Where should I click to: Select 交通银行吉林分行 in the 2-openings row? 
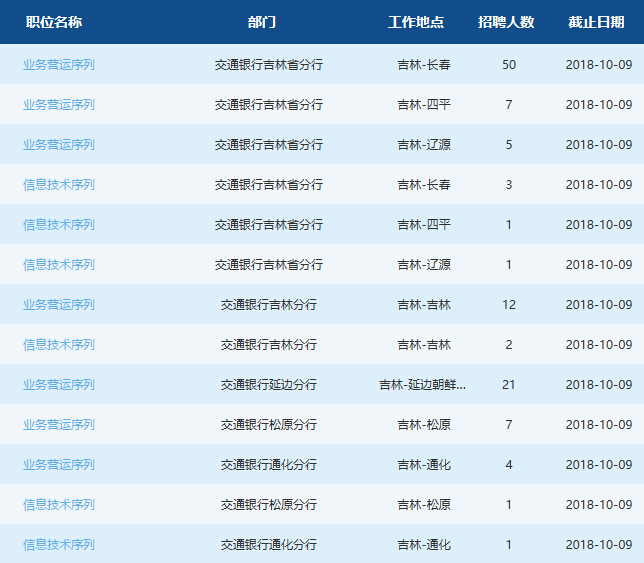269,345
